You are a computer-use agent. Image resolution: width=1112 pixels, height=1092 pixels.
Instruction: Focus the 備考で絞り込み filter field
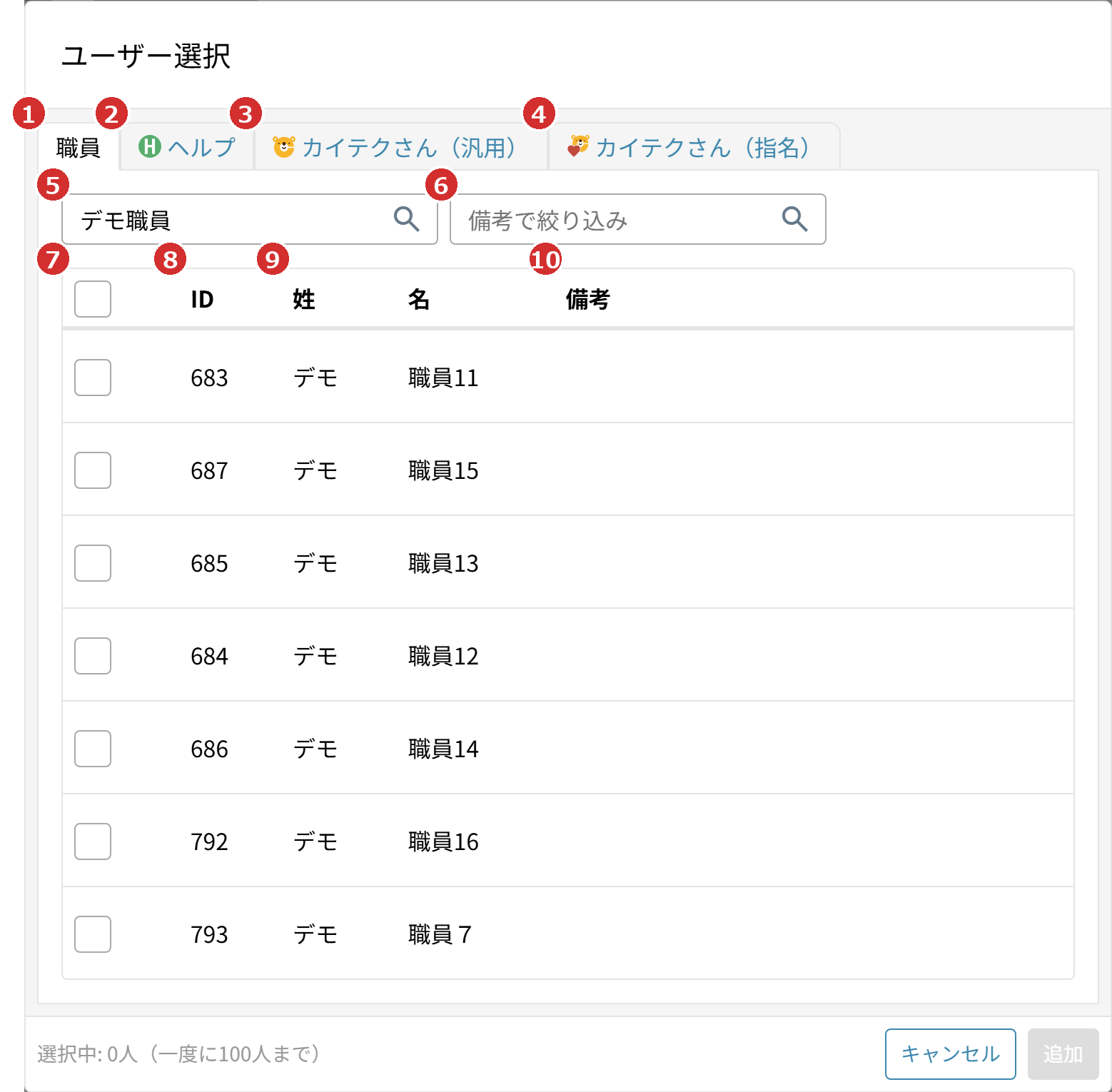637,219
